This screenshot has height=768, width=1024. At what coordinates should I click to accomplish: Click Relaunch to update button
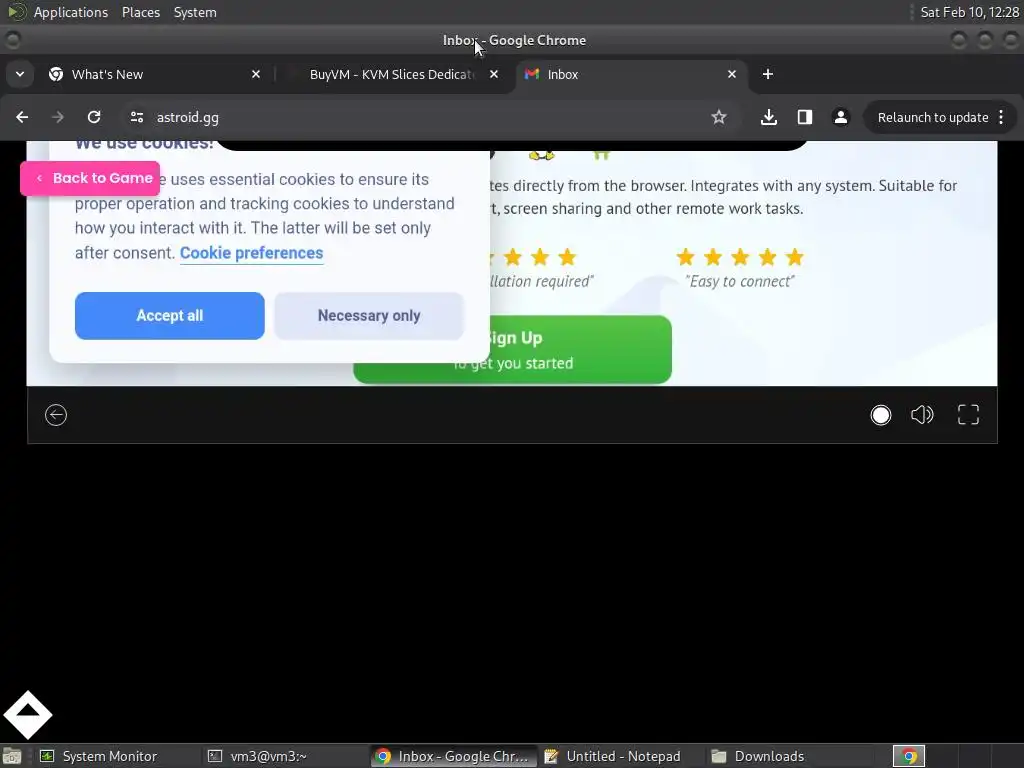point(933,118)
